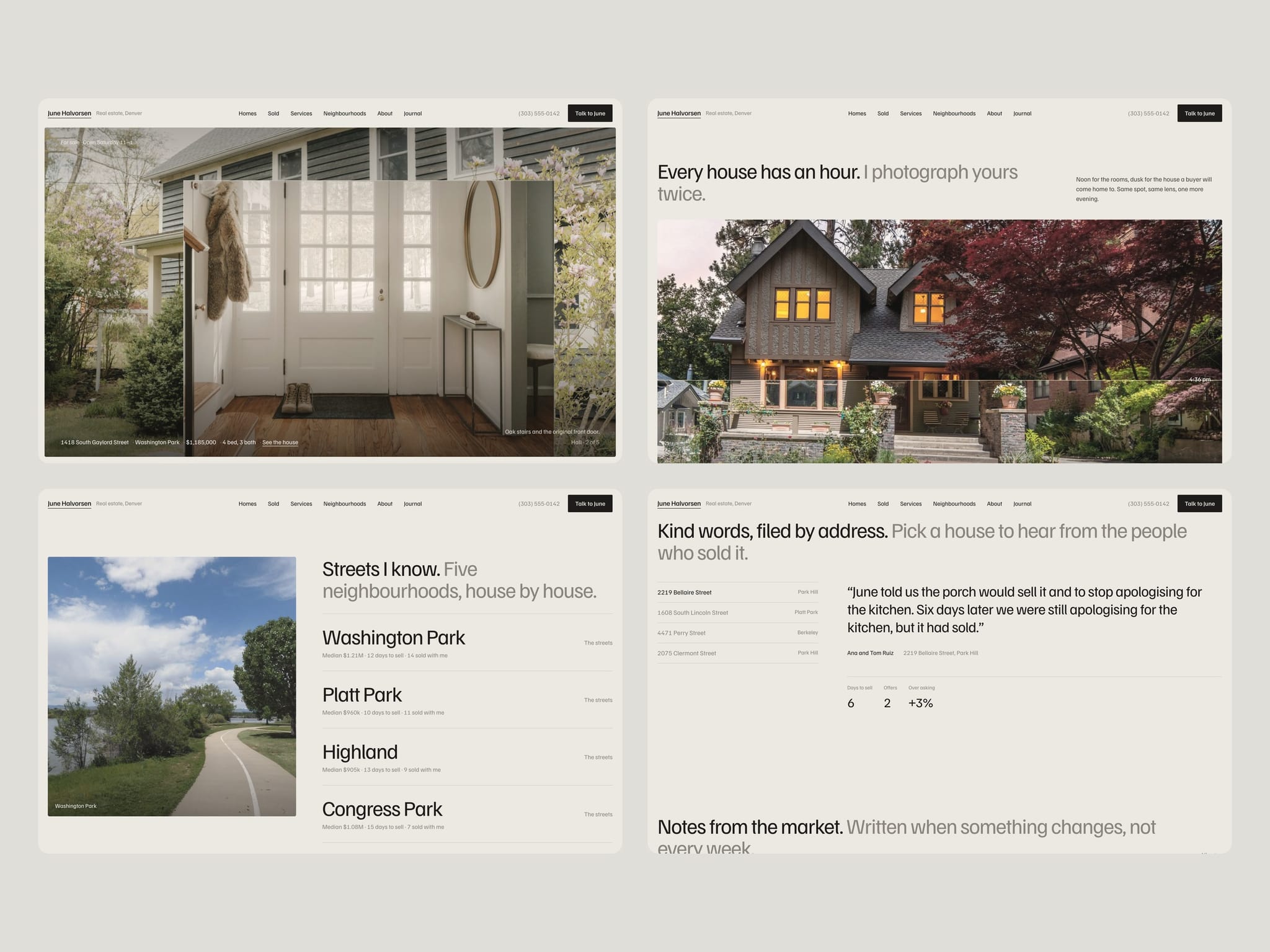The width and height of the screenshot is (1270, 952).
Task: Select the Platt Park neighbourhood heading
Action: (362, 695)
